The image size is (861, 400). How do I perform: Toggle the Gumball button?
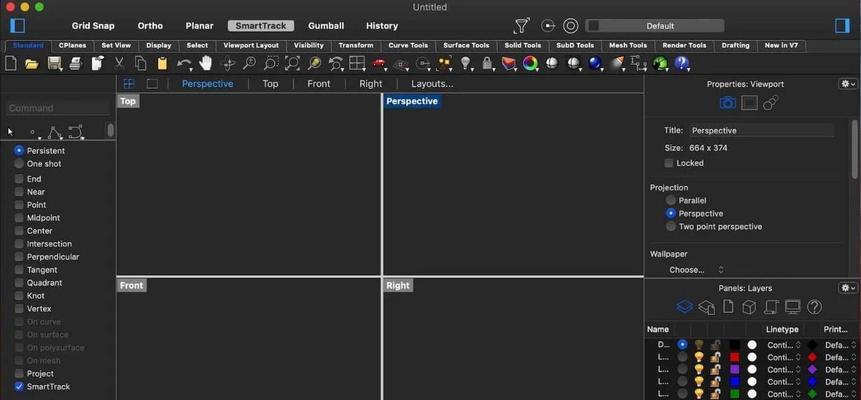click(326, 26)
